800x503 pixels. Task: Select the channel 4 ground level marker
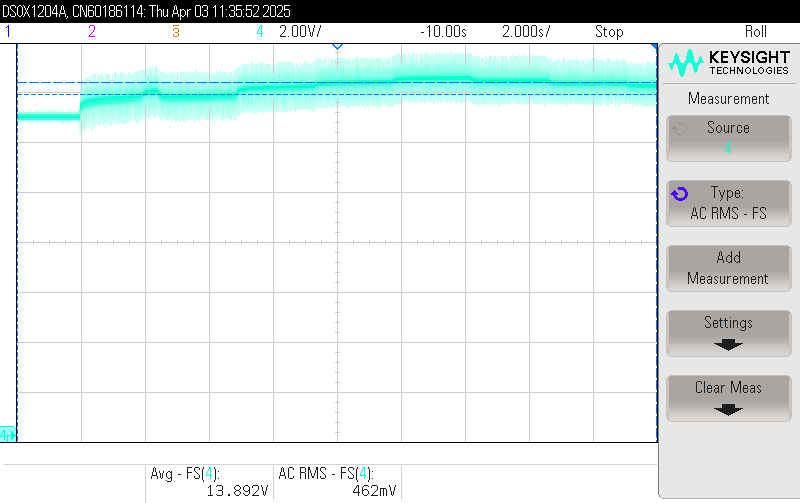pos(8,435)
